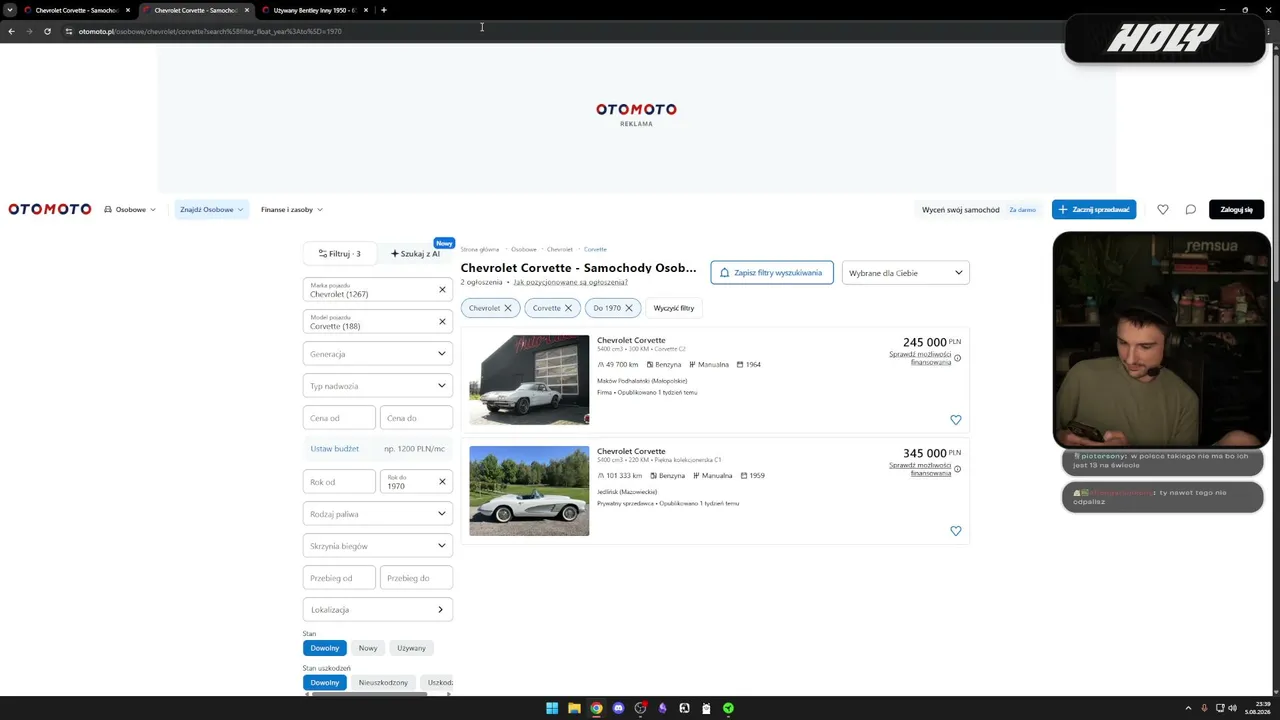1280x720 pixels.
Task: Clear the Rok do 1970 field
Action: (442, 482)
